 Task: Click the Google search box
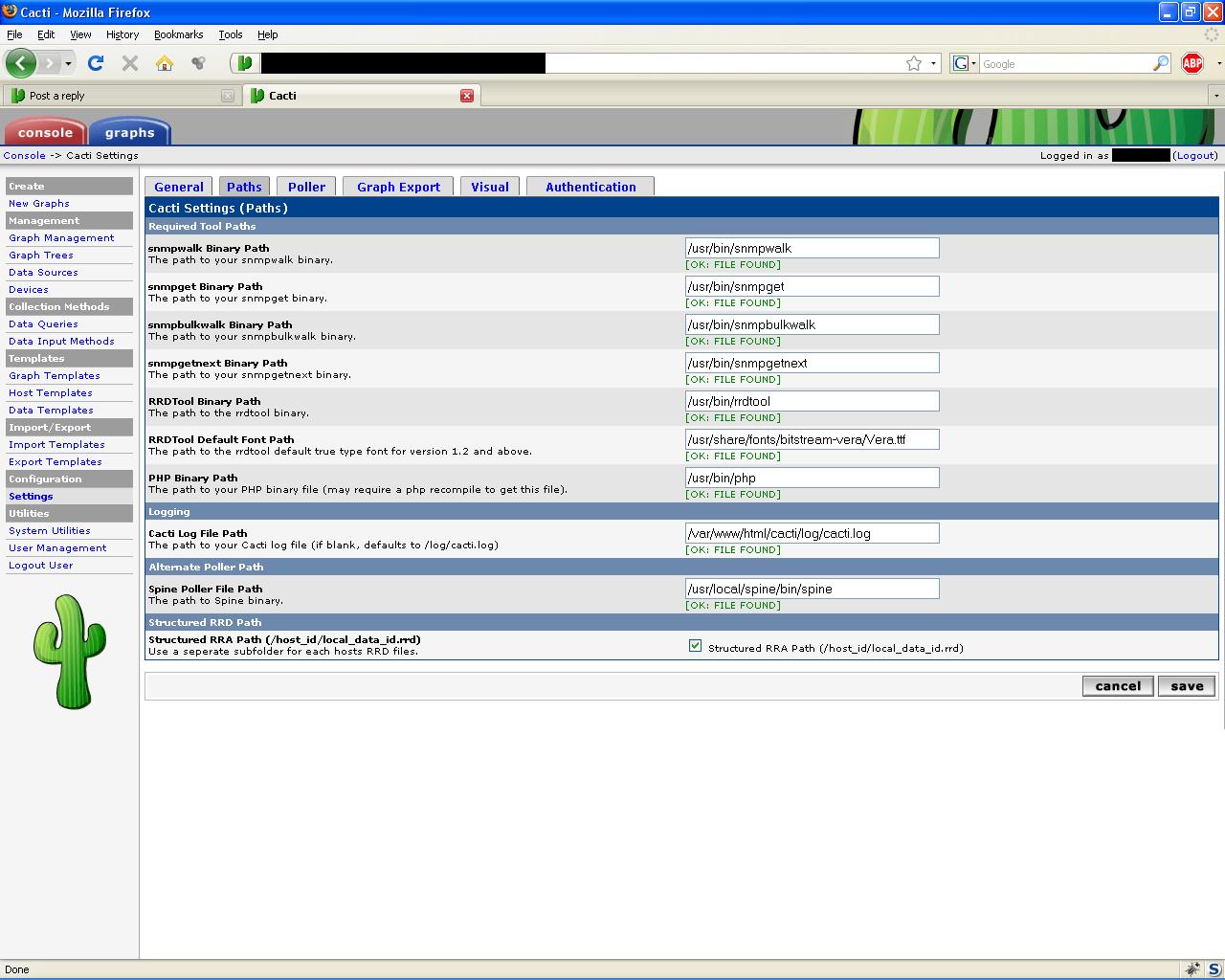(x=1065, y=63)
